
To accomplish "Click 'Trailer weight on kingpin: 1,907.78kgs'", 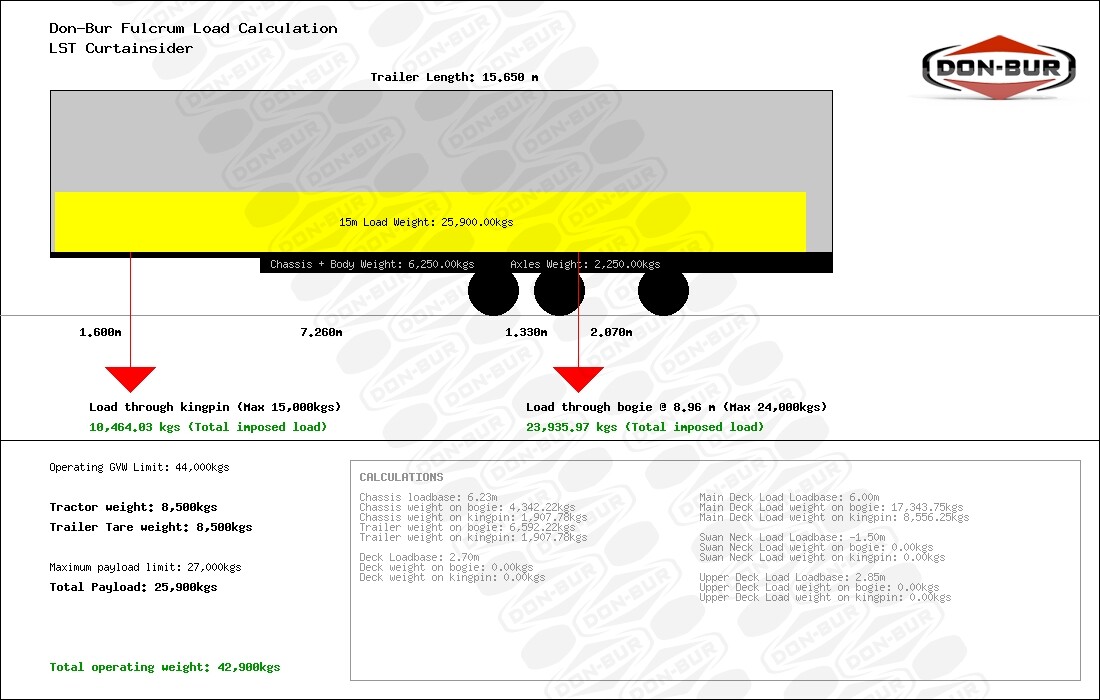I will point(473,537).
